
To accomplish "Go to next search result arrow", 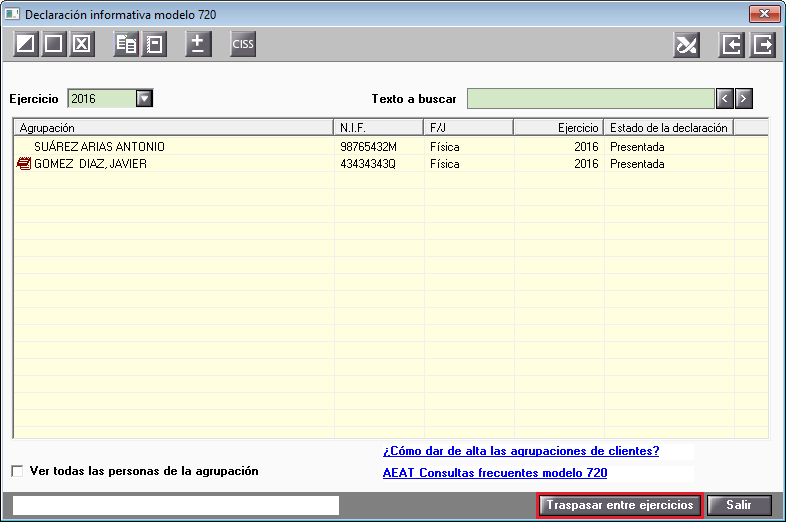I will point(744,98).
